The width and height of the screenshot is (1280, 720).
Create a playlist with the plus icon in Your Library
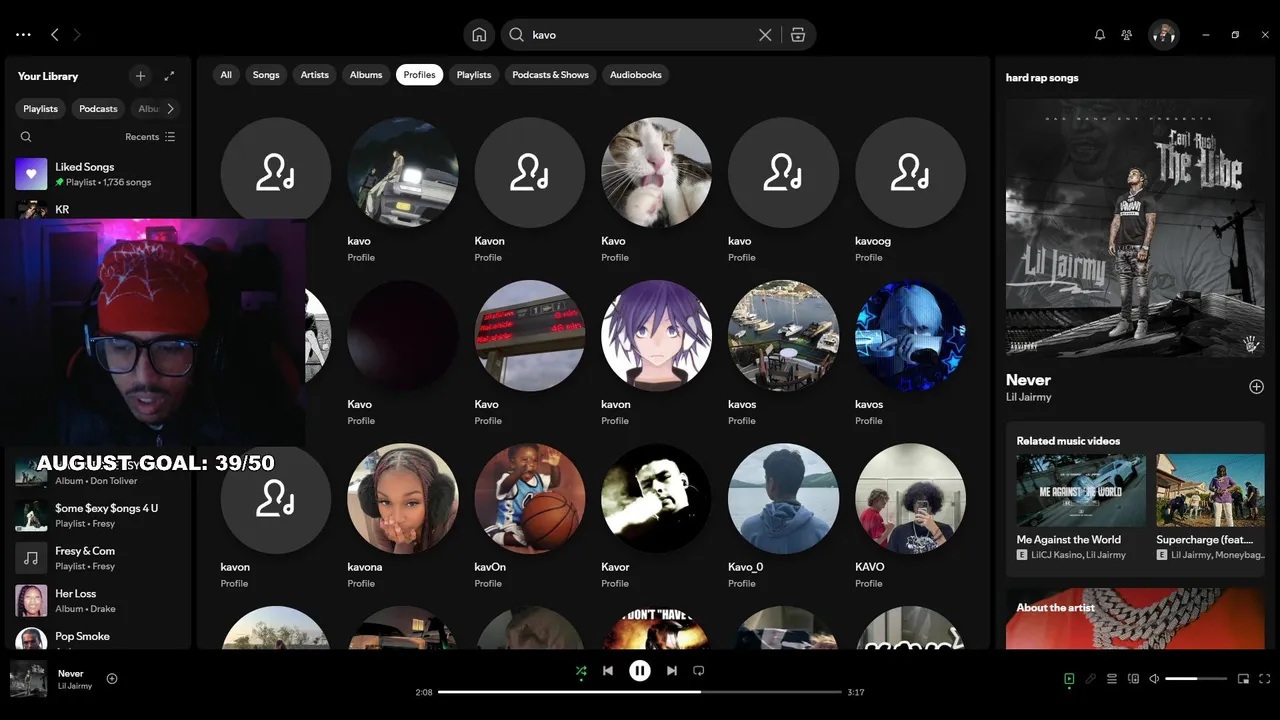[141, 76]
